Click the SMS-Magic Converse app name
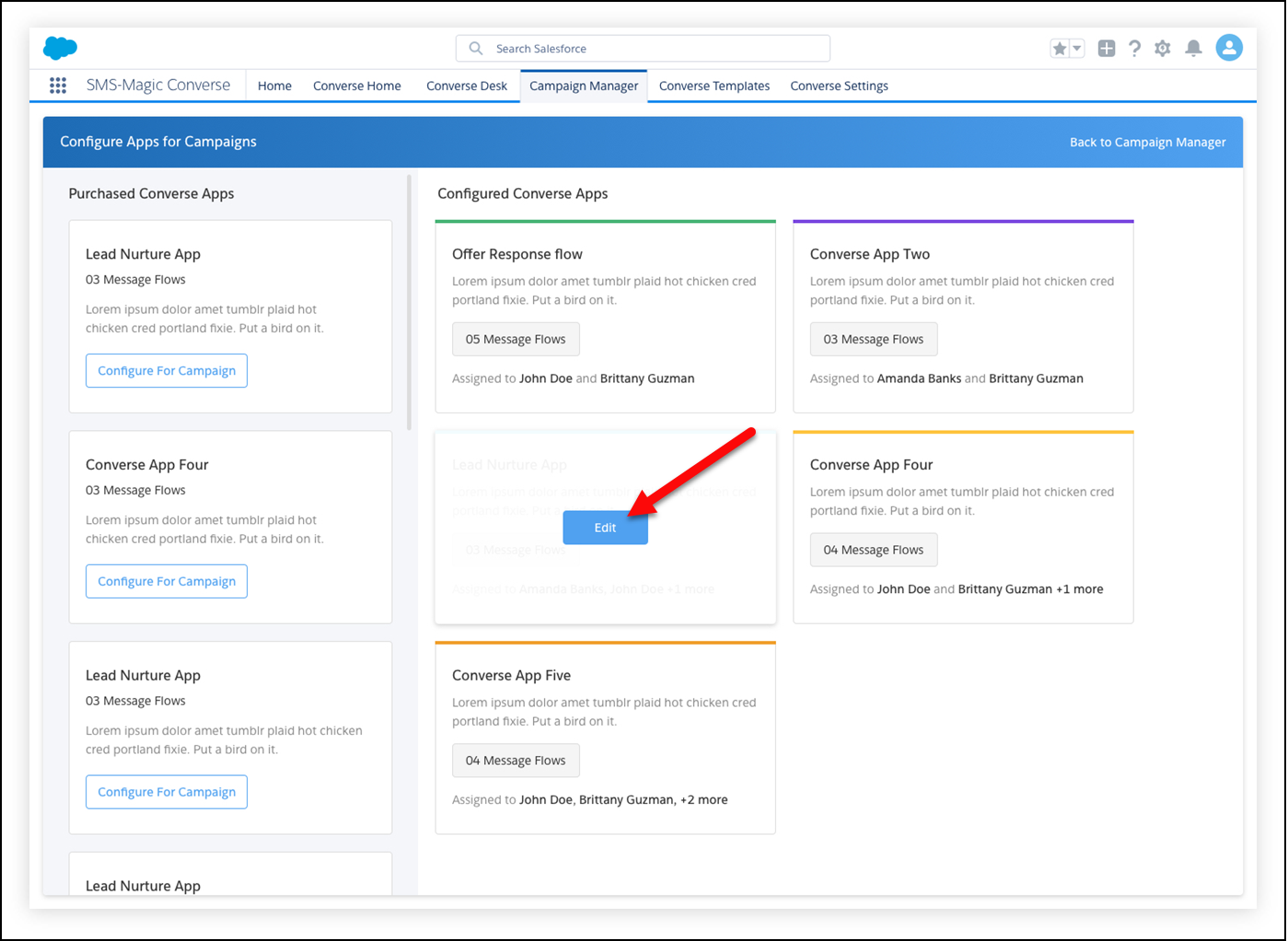1288x941 pixels. [158, 86]
